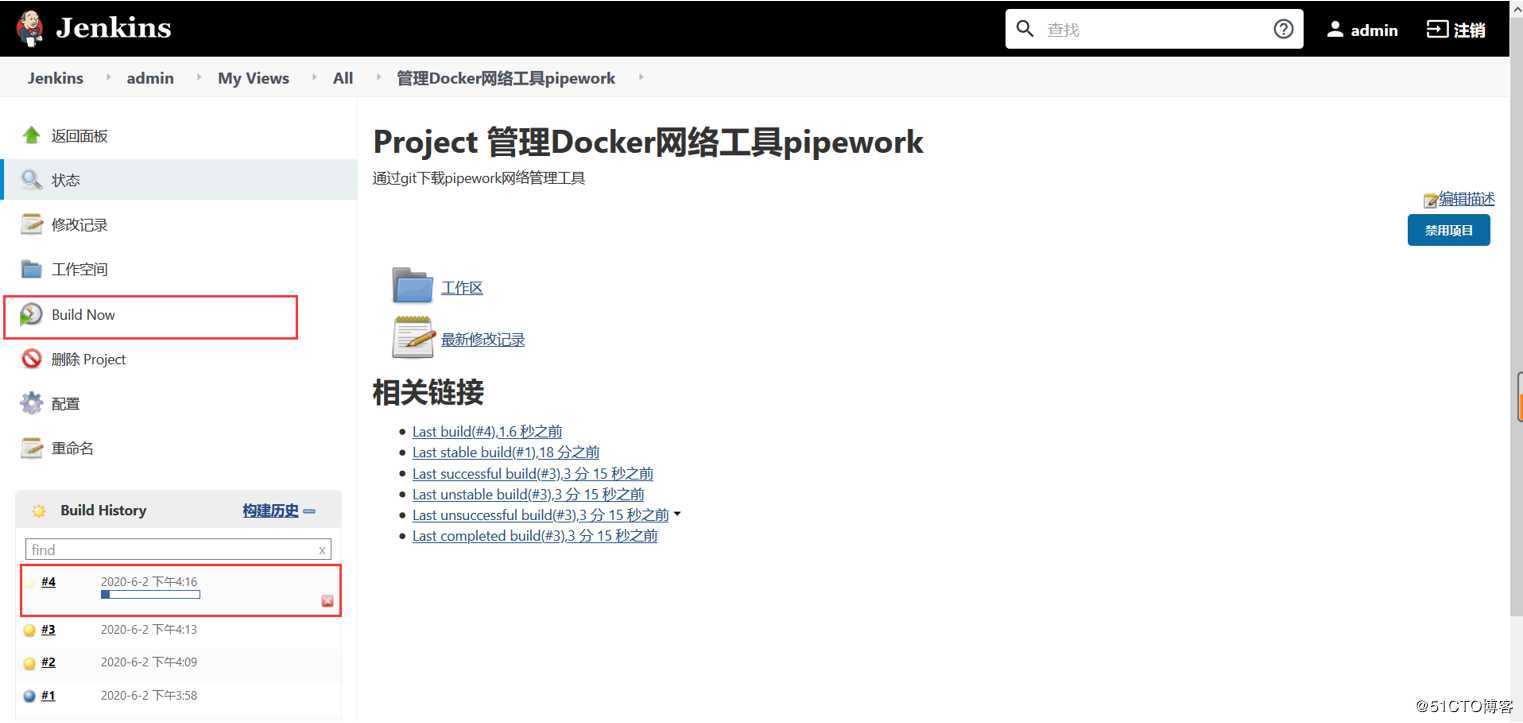Select 修改记录 in sidebar
Image resolution: width=1523 pixels, height=723 pixels.
pyautogui.click(x=80, y=225)
